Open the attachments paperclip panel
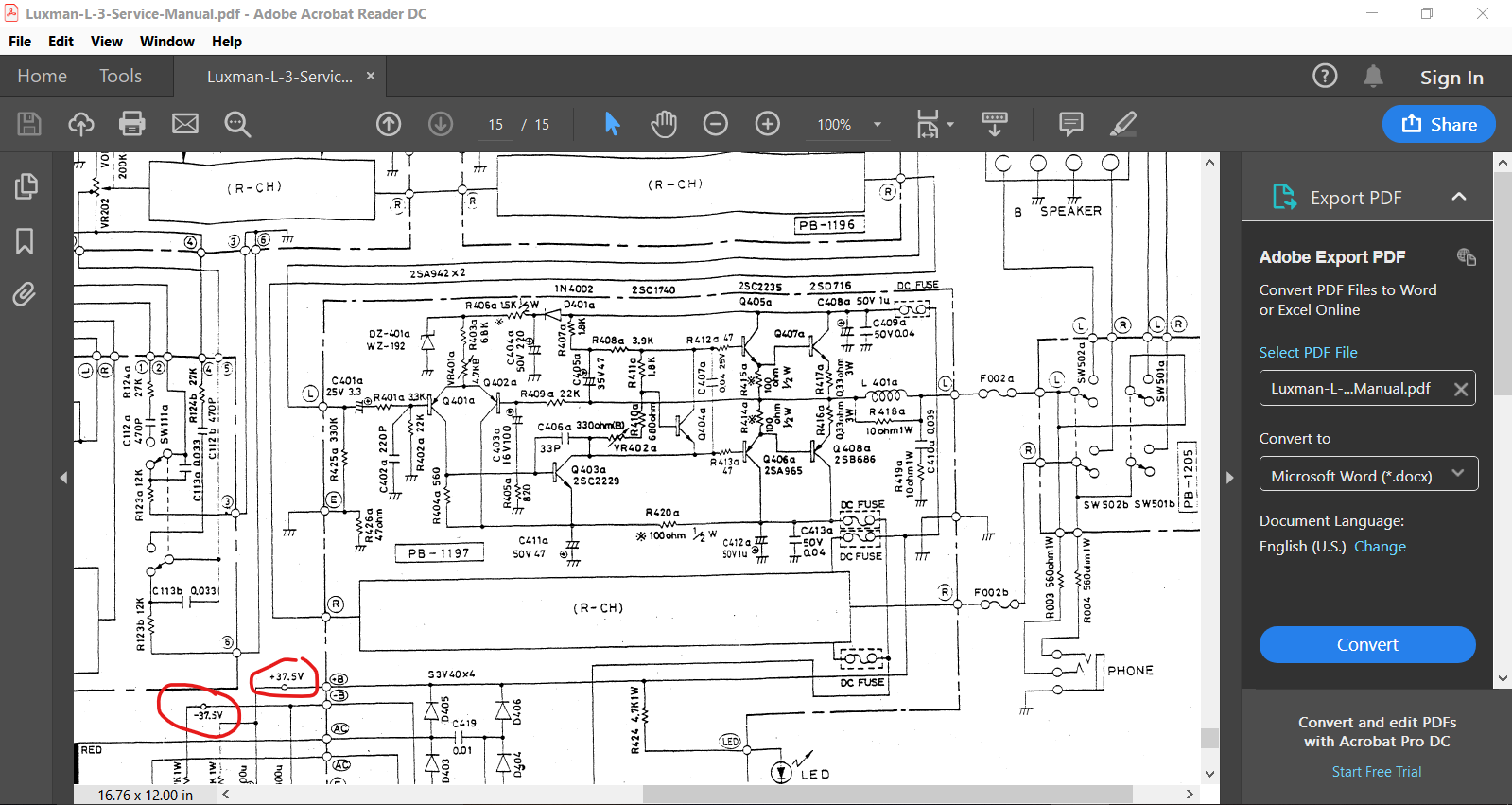1512x805 pixels. pos(25,294)
